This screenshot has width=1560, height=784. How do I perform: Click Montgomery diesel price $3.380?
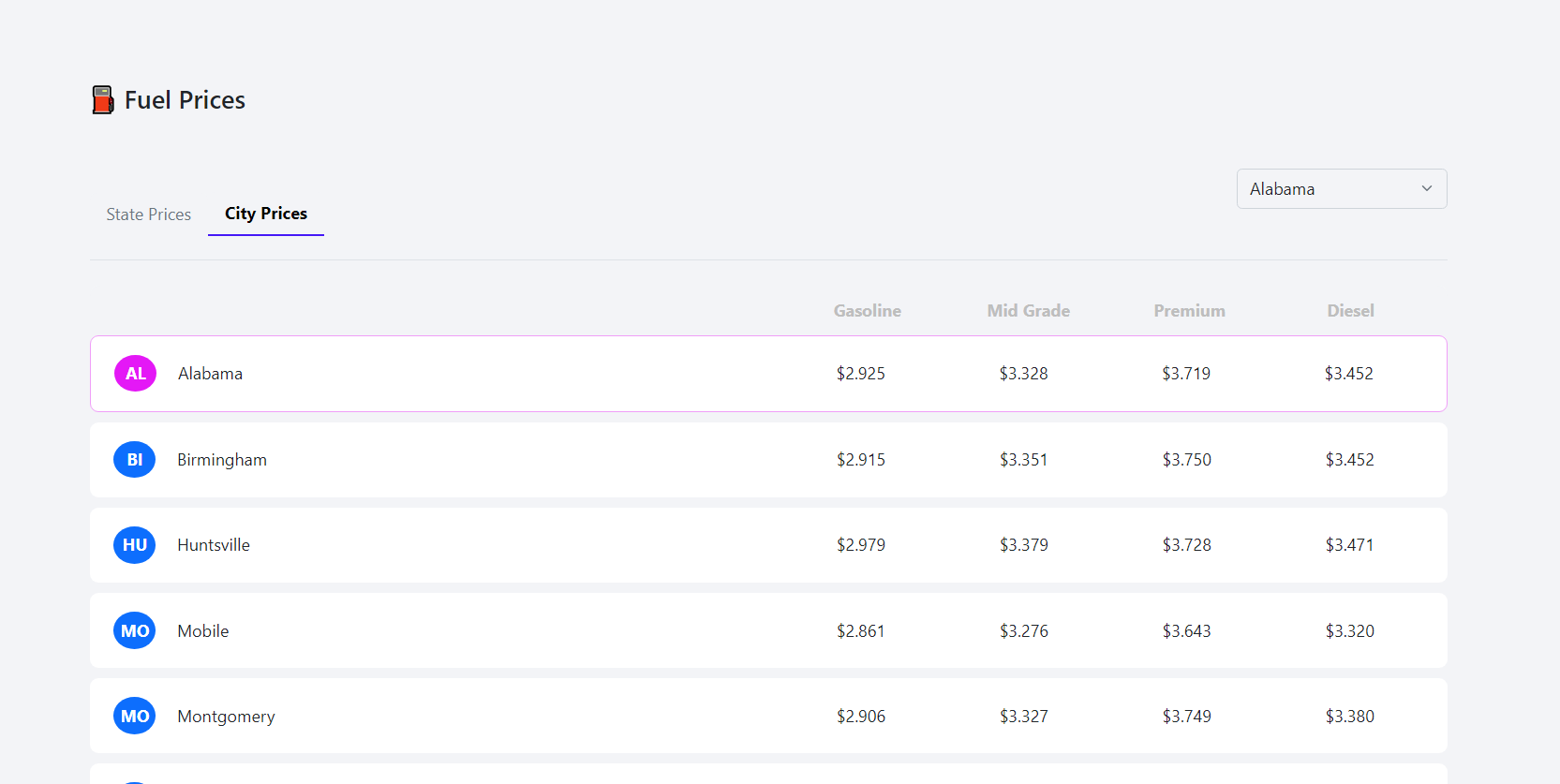(1350, 717)
